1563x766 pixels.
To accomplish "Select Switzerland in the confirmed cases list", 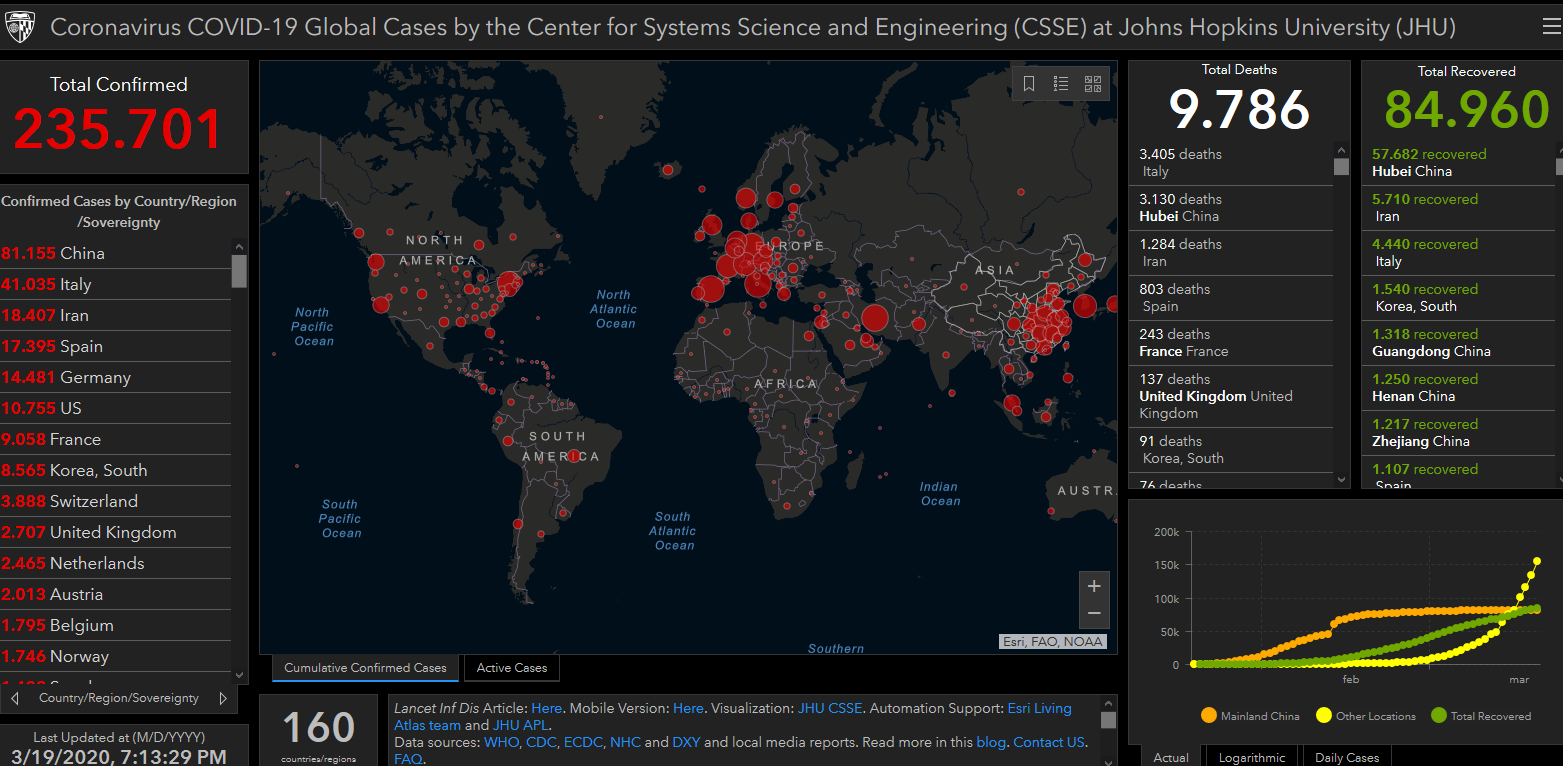I will click(x=115, y=501).
